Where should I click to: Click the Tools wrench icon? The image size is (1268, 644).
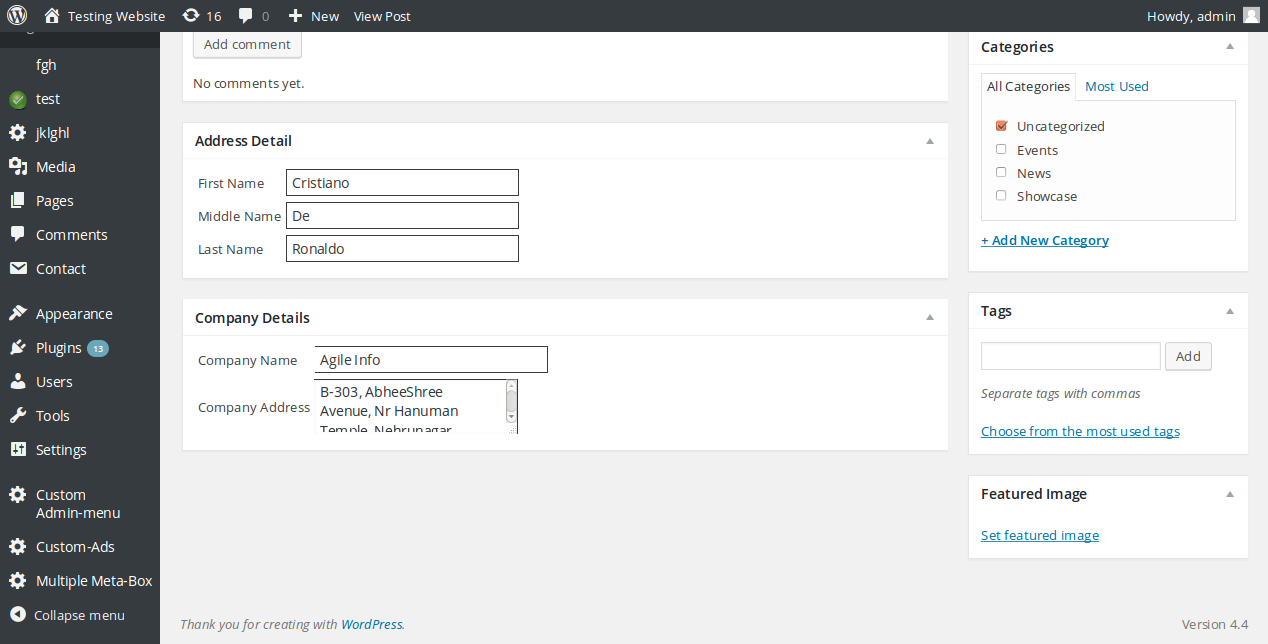17,416
